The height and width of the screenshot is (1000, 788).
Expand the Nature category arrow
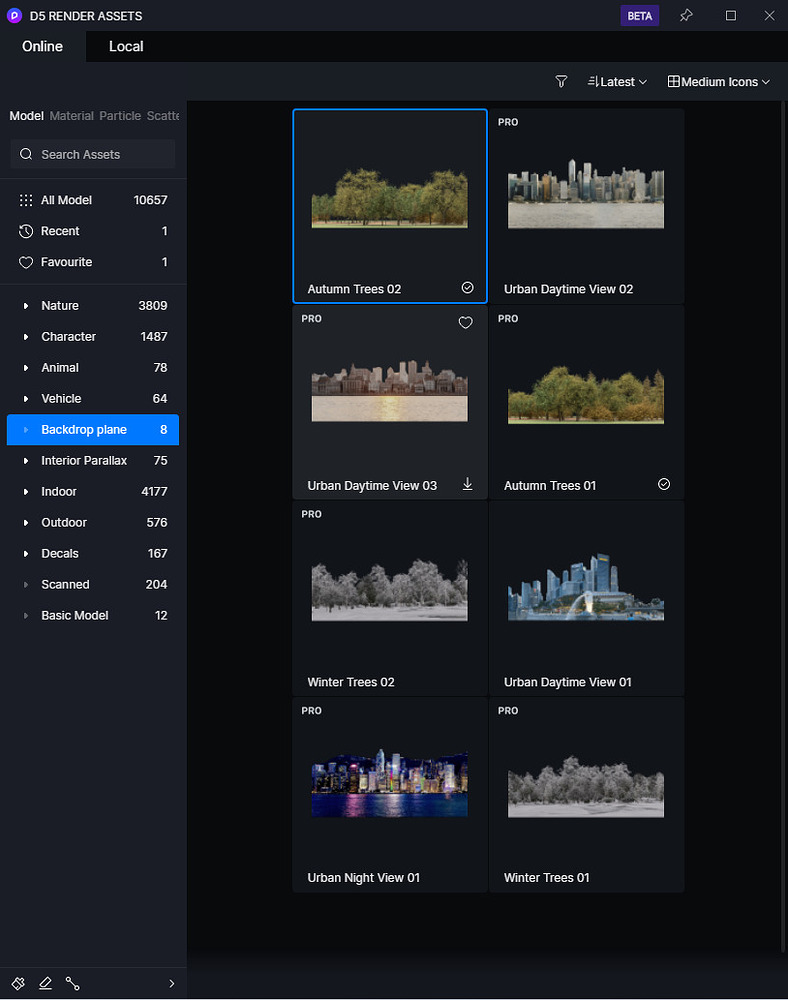tap(26, 306)
